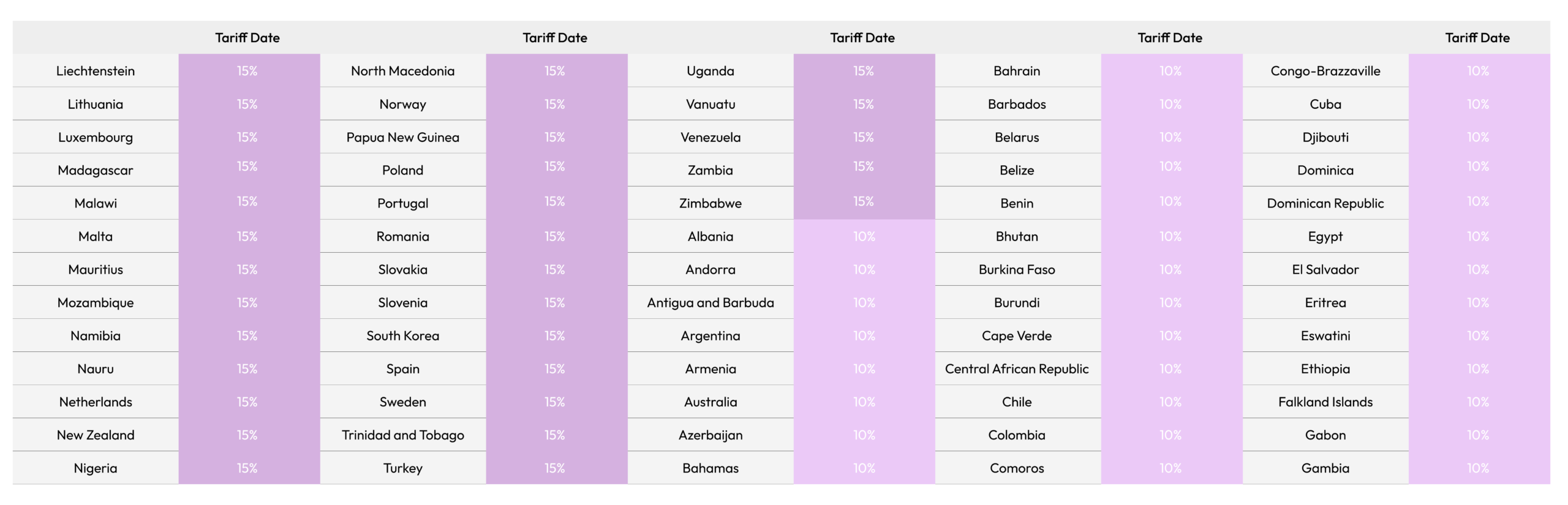
Task: Select the Falkland Islands cell
Action: click(x=1325, y=402)
